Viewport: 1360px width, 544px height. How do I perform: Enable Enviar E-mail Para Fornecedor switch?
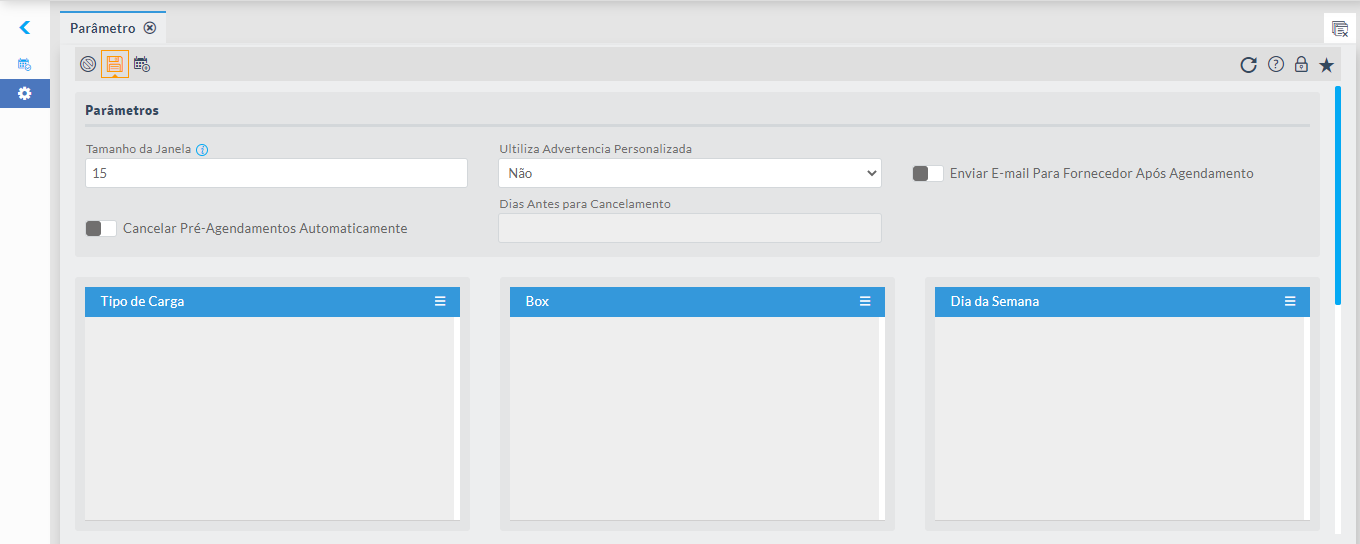coord(928,173)
